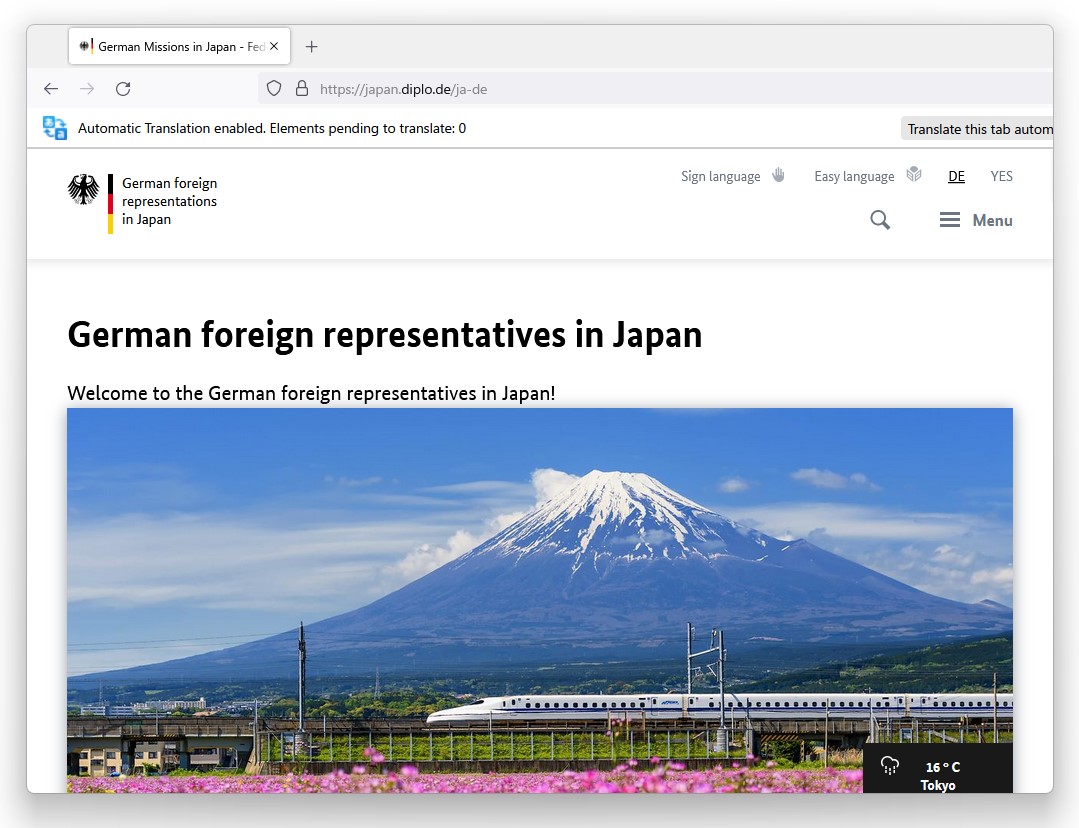Switch the site language to DE
1079x828 pixels.
point(956,176)
